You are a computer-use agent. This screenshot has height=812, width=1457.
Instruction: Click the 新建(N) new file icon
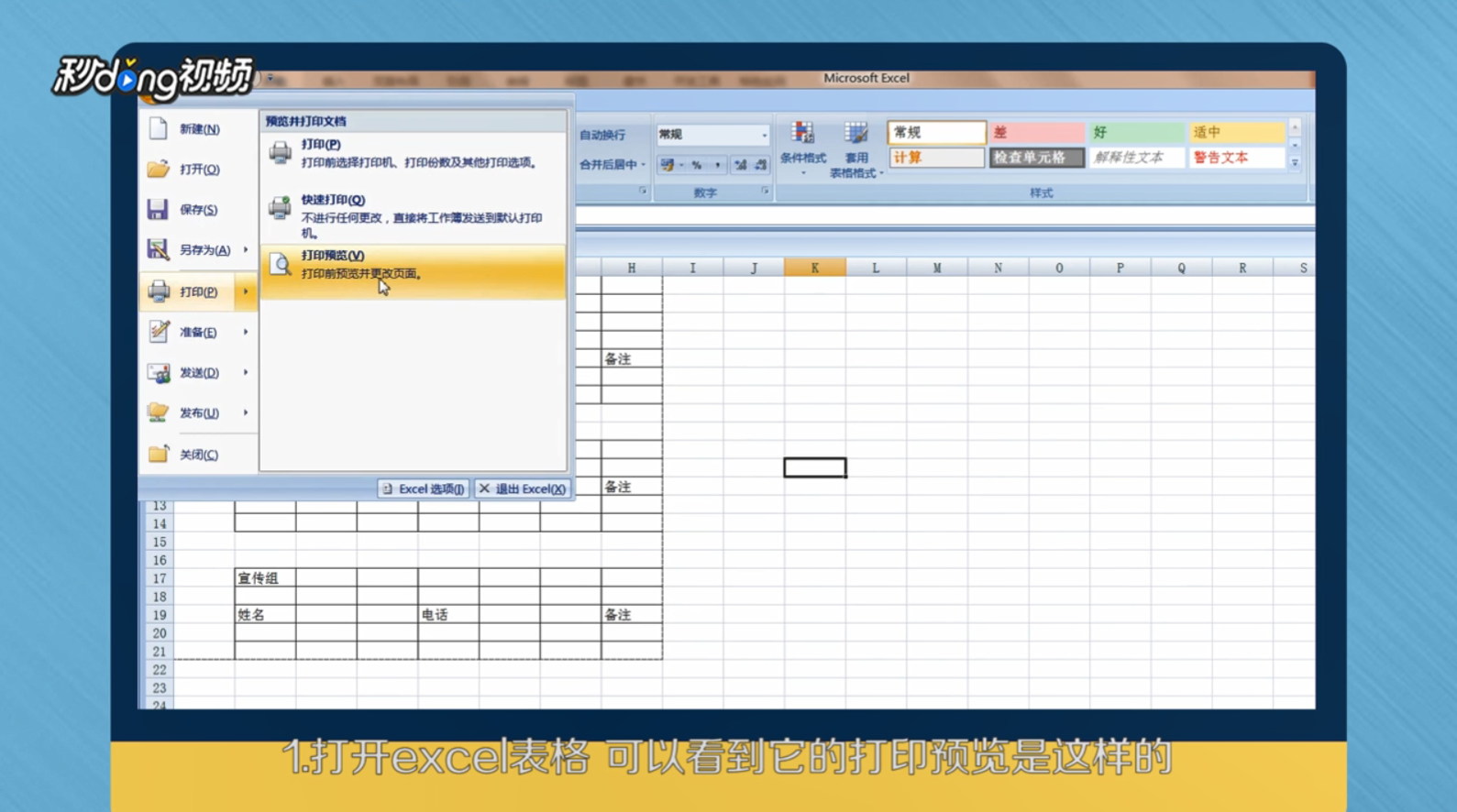(x=158, y=128)
